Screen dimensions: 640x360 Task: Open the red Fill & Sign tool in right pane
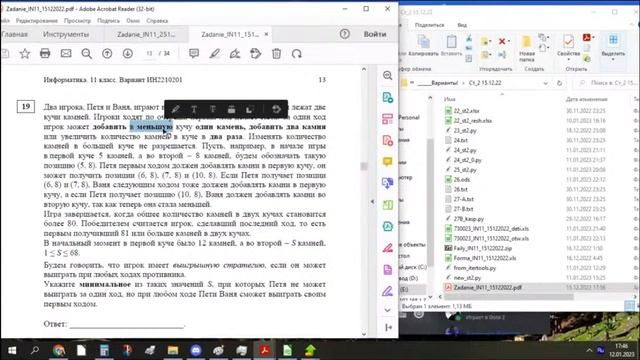click(387, 247)
